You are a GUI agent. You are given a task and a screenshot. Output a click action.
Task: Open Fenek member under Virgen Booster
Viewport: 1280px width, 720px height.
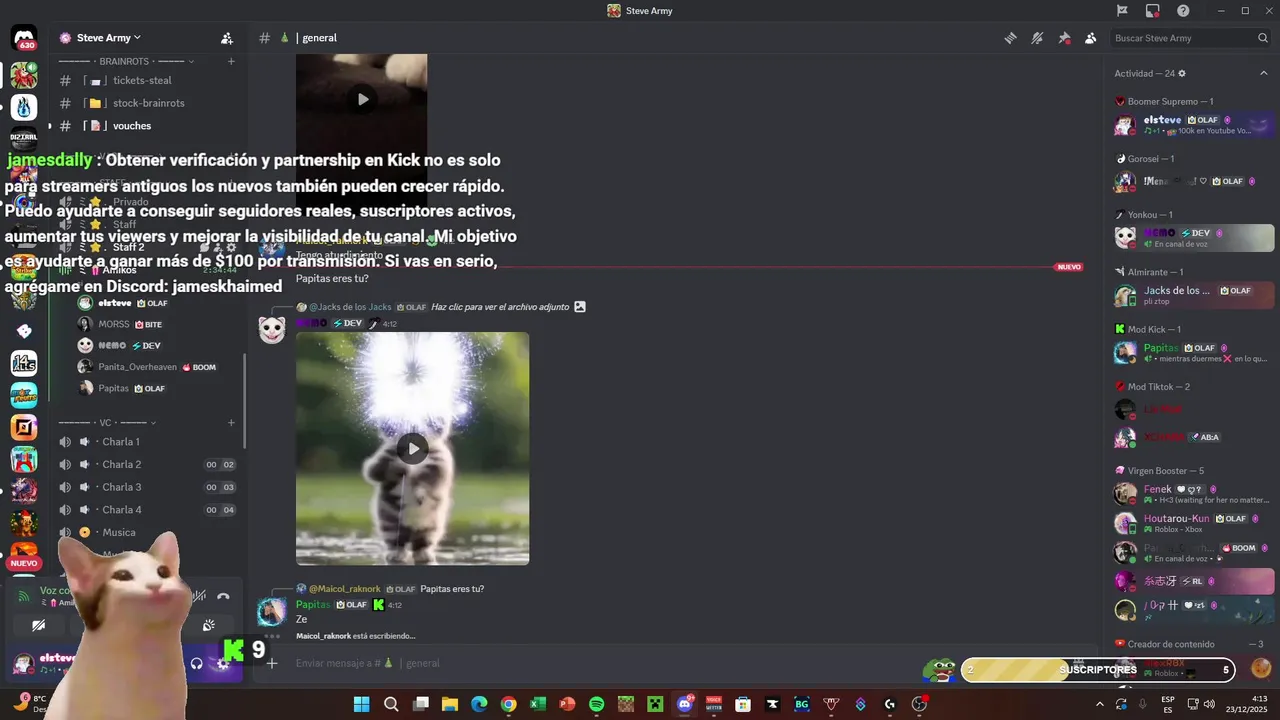tap(1195, 494)
